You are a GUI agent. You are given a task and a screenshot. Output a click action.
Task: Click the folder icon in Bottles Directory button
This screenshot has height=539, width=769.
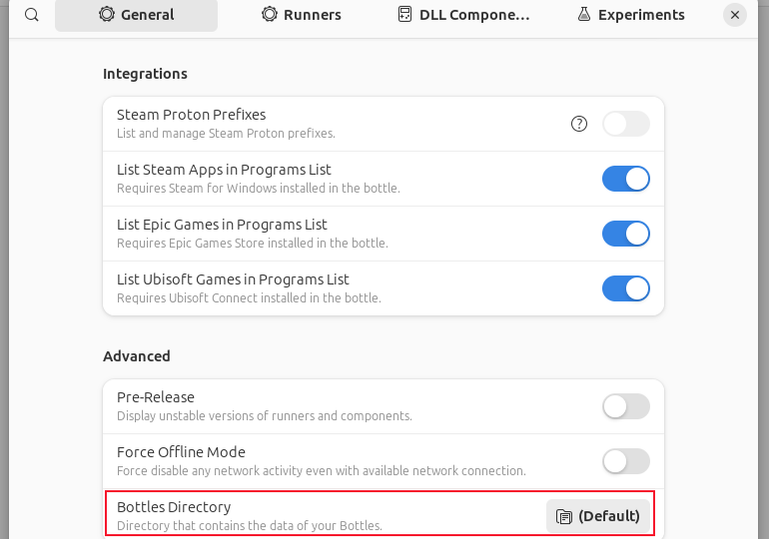pyautogui.click(x=564, y=516)
